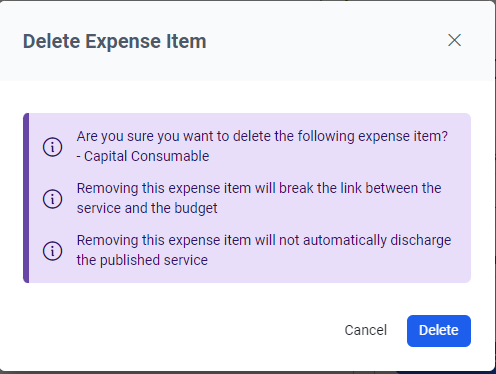Click the 'service and the budget' line
This screenshot has width=496, height=374.
(x=147, y=208)
